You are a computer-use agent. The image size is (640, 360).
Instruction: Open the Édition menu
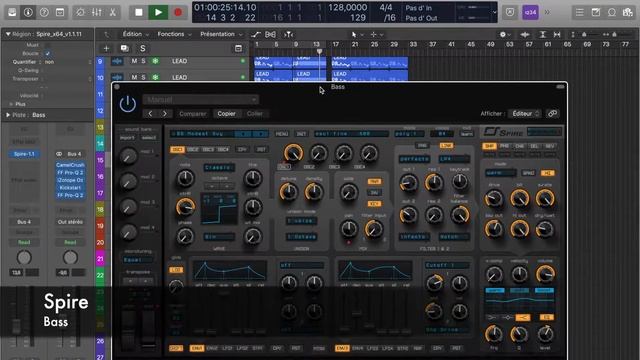click(136, 34)
